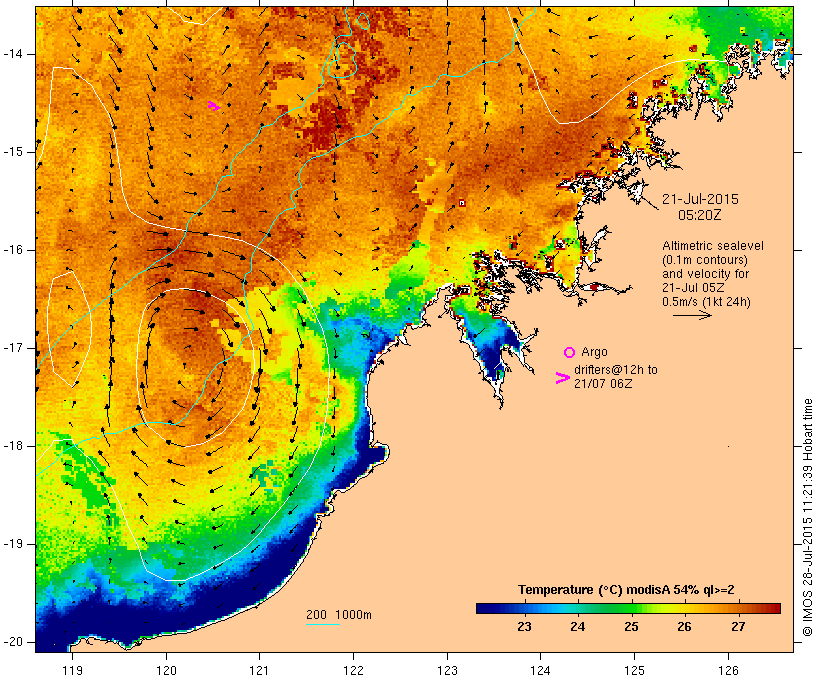The height and width of the screenshot is (680, 820).
Task: Click the 'Argo' legend label
Action: [594, 352]
